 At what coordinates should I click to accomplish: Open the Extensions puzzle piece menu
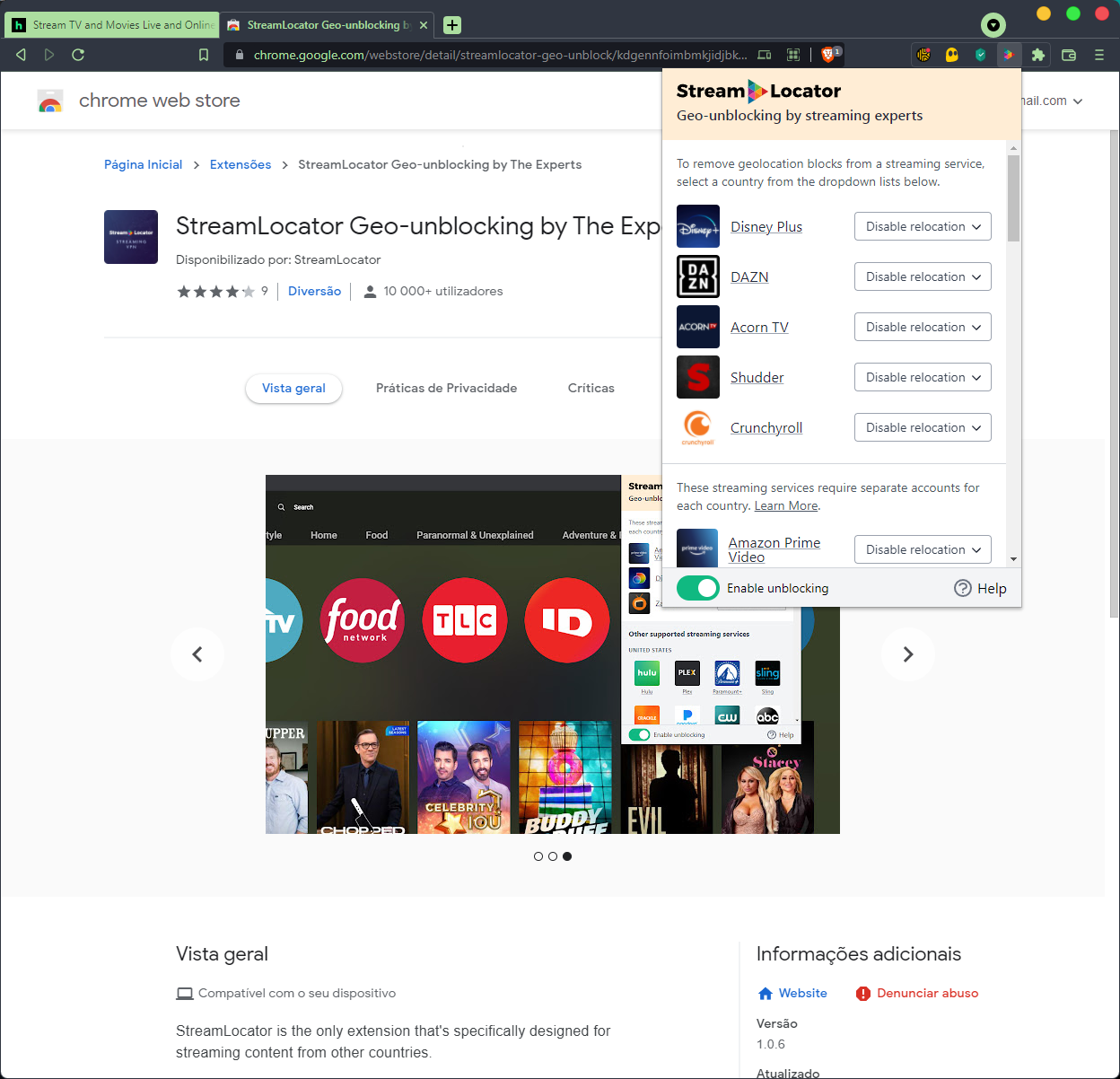pos(1038,55)
